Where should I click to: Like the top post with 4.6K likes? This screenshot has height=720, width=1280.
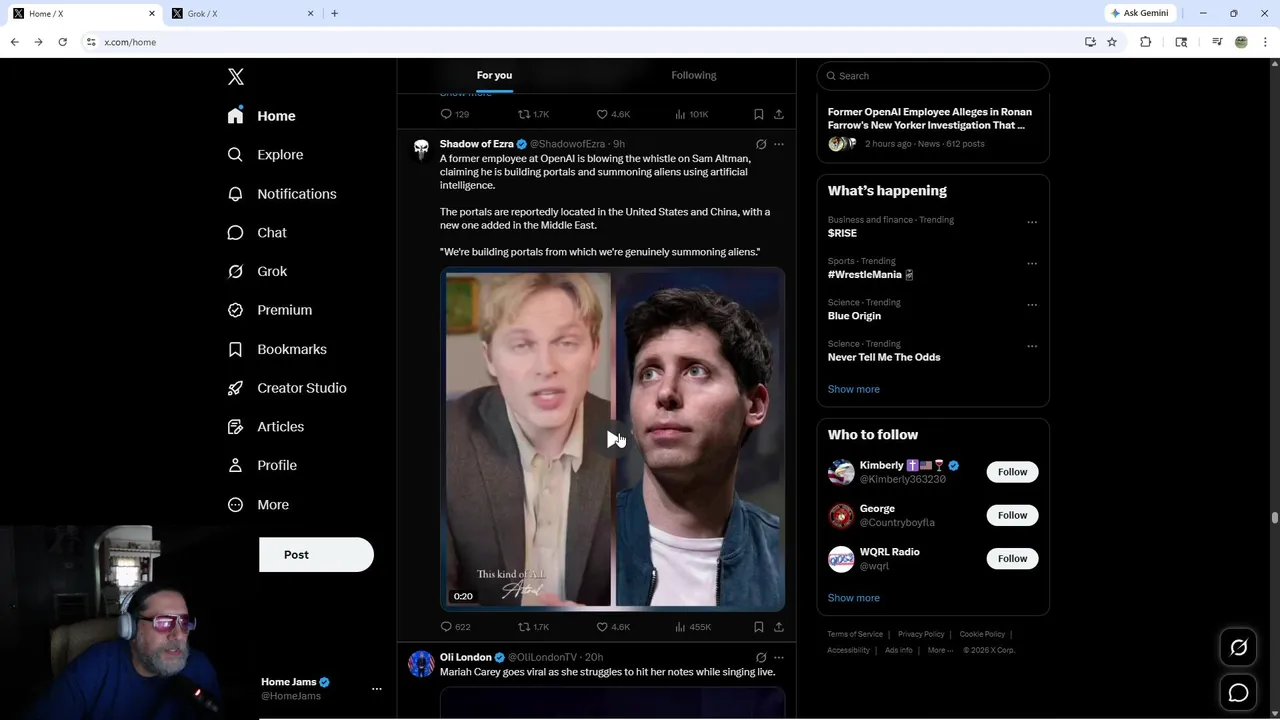pos(613,114)
